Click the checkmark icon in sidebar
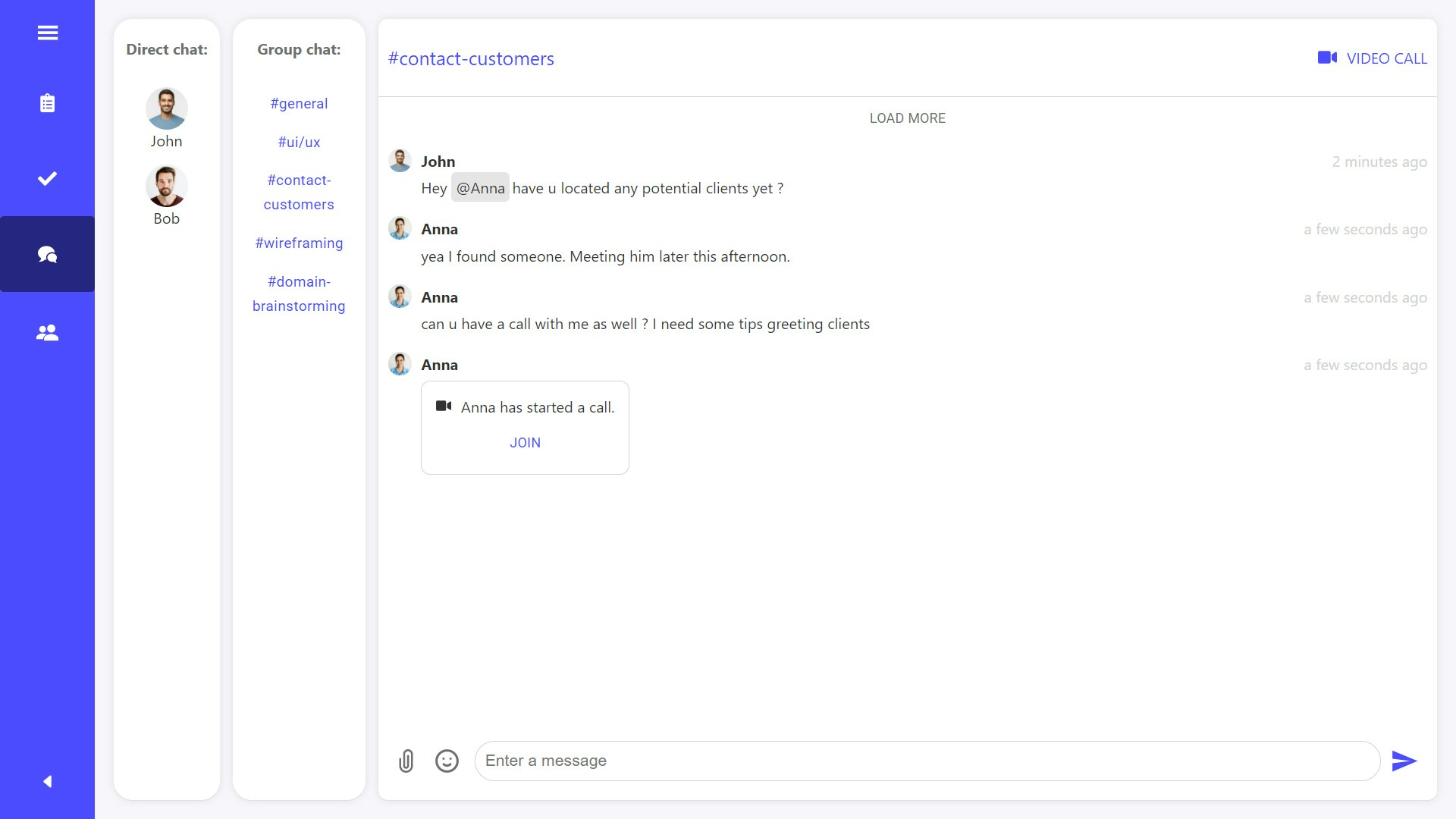Image resolution: width=1456 pixels, height=819 pixels. tap(47, 178)
